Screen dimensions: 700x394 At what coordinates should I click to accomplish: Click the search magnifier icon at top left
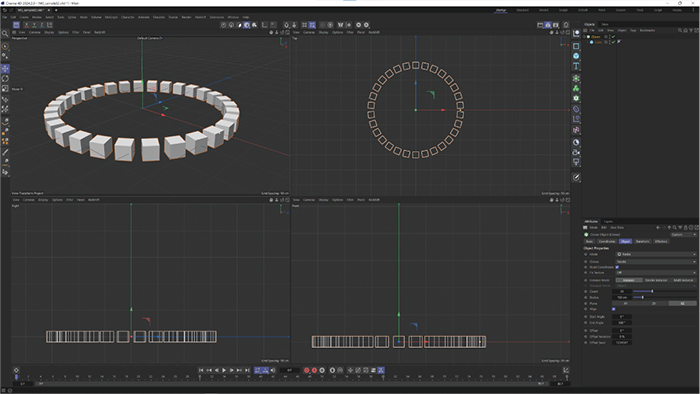pyautogui.click(x=5, y=33)
